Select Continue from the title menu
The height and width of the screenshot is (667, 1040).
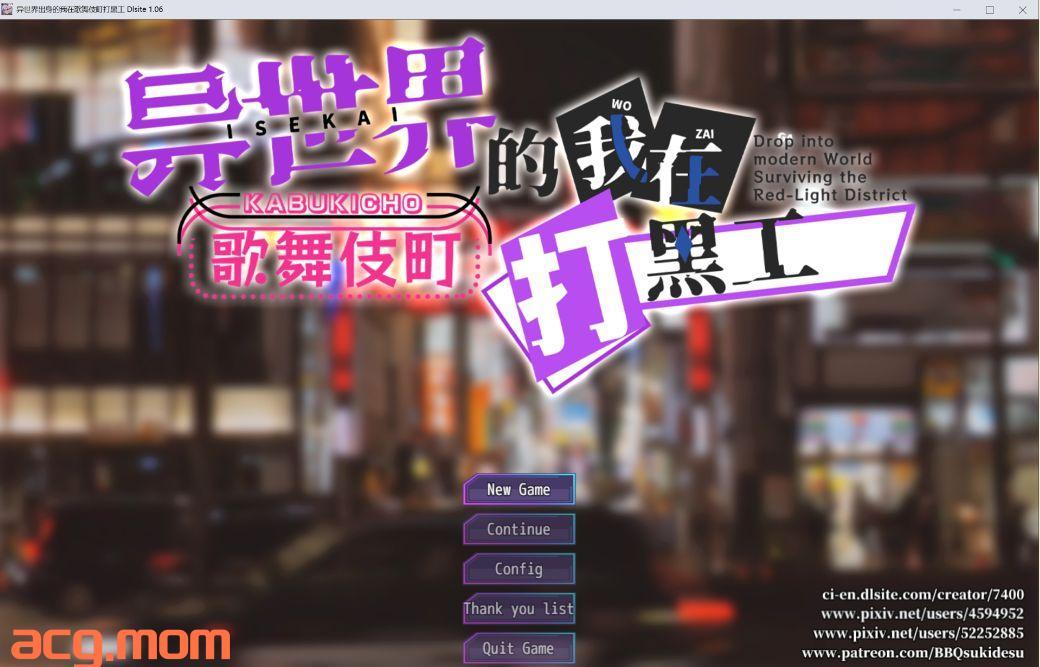pyautogui.click(x=519, y=529)
